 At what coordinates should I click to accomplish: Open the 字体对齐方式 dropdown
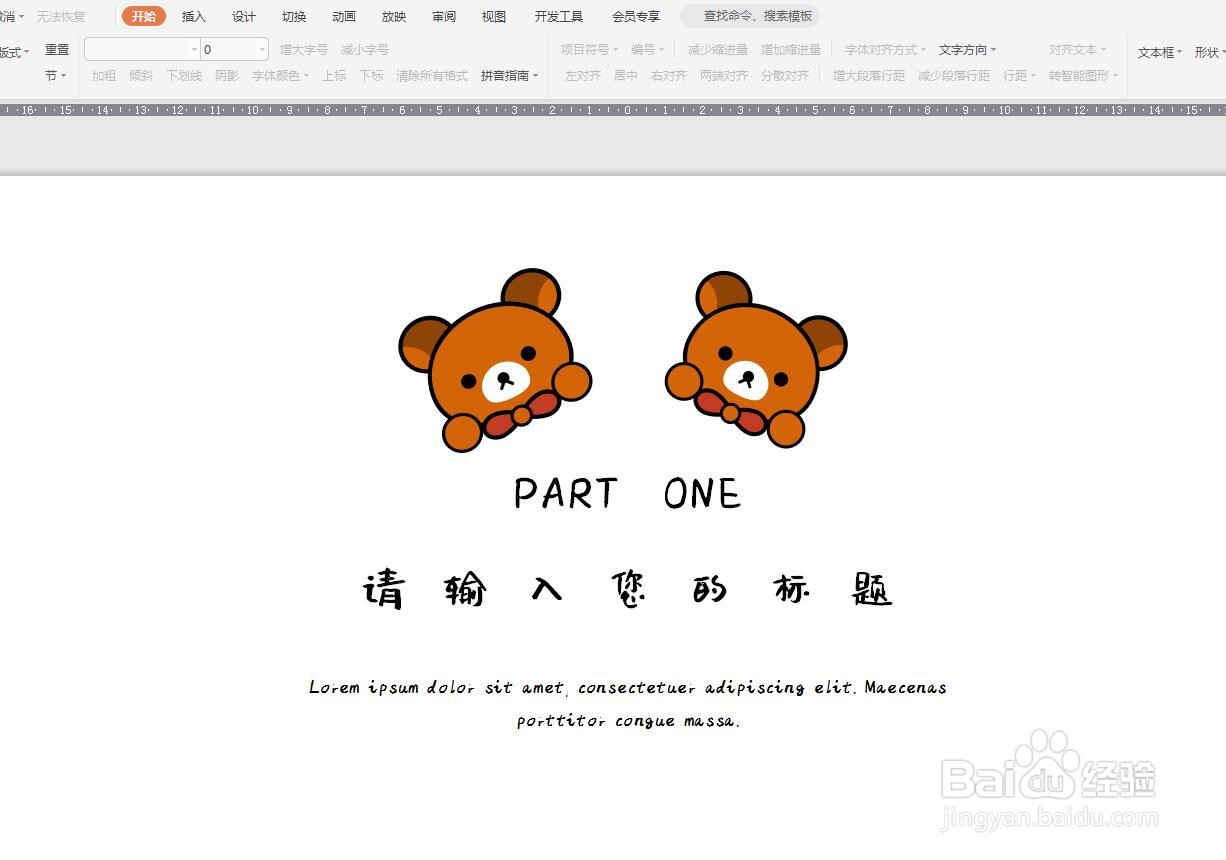point(885,49)
